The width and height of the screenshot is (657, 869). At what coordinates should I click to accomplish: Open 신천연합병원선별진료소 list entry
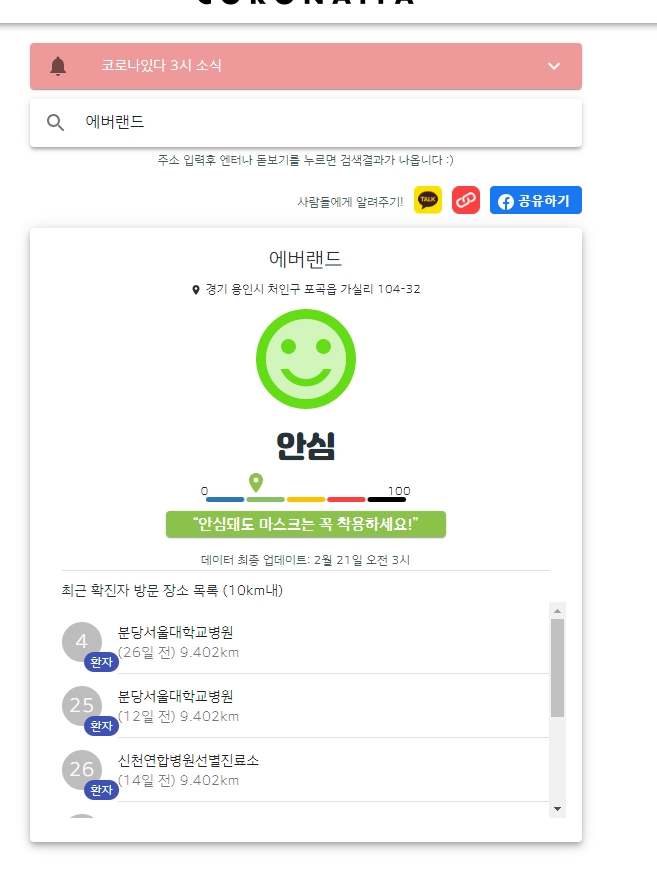tap(305, 770)
